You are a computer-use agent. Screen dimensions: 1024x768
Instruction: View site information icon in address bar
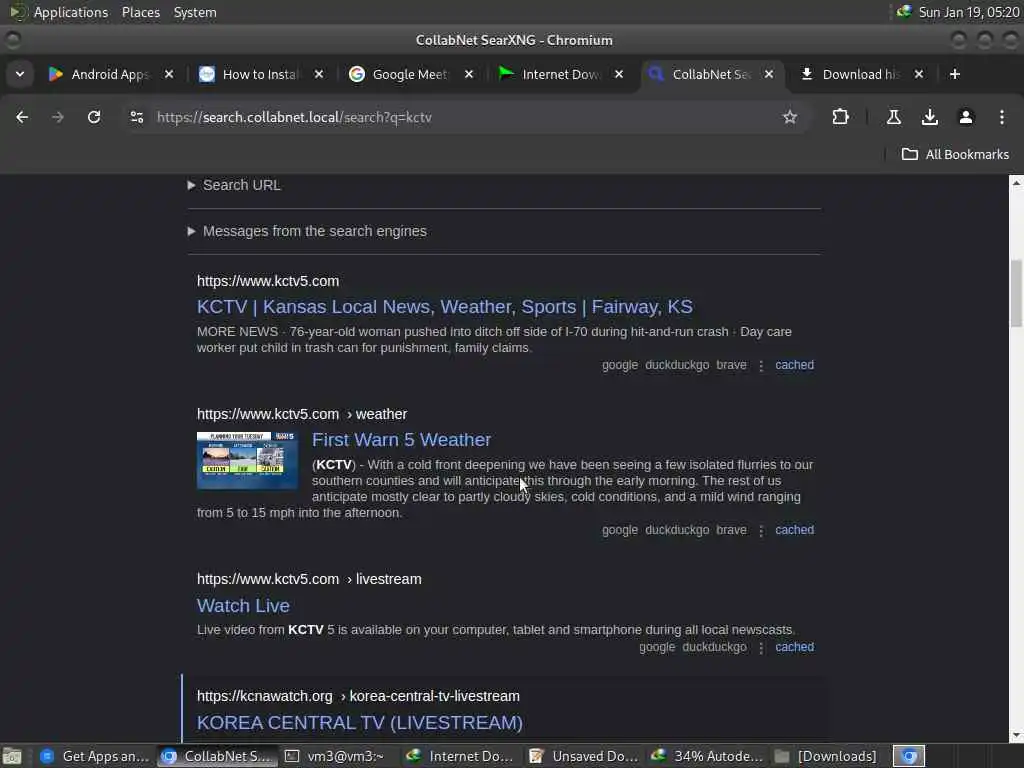(136, 117)
